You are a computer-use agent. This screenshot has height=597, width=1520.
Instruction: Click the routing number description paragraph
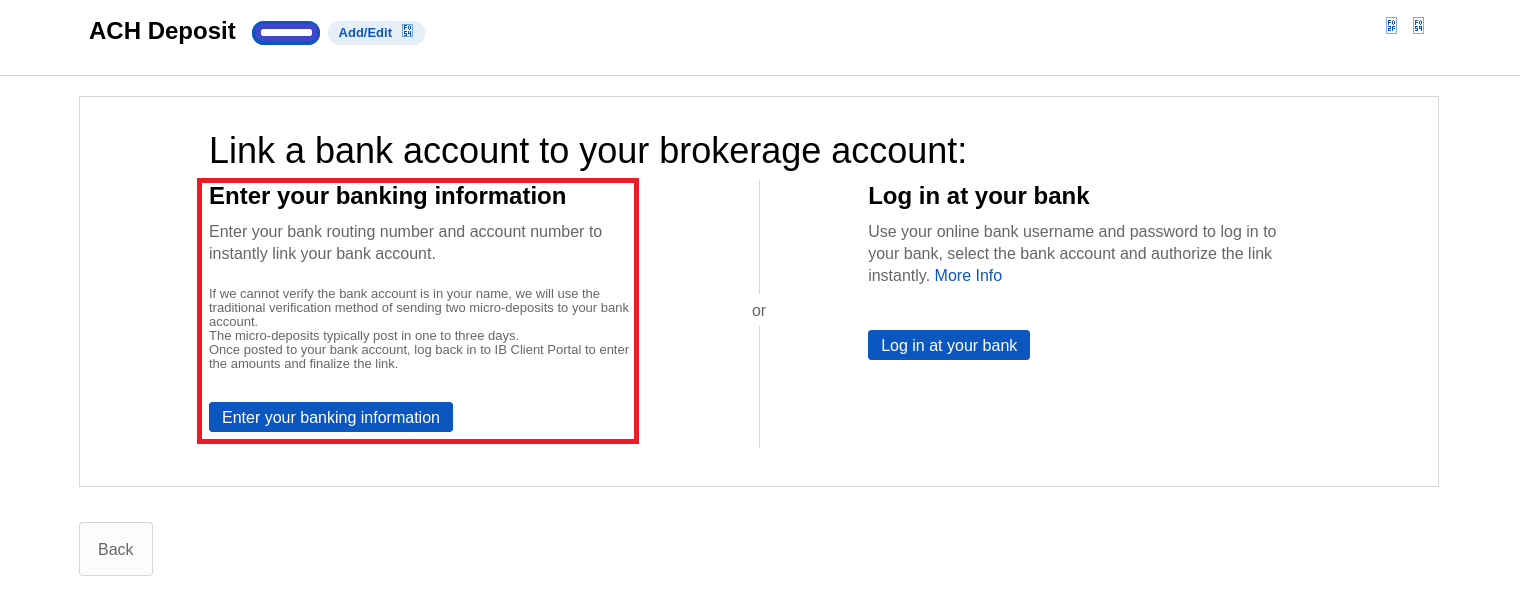406,242
